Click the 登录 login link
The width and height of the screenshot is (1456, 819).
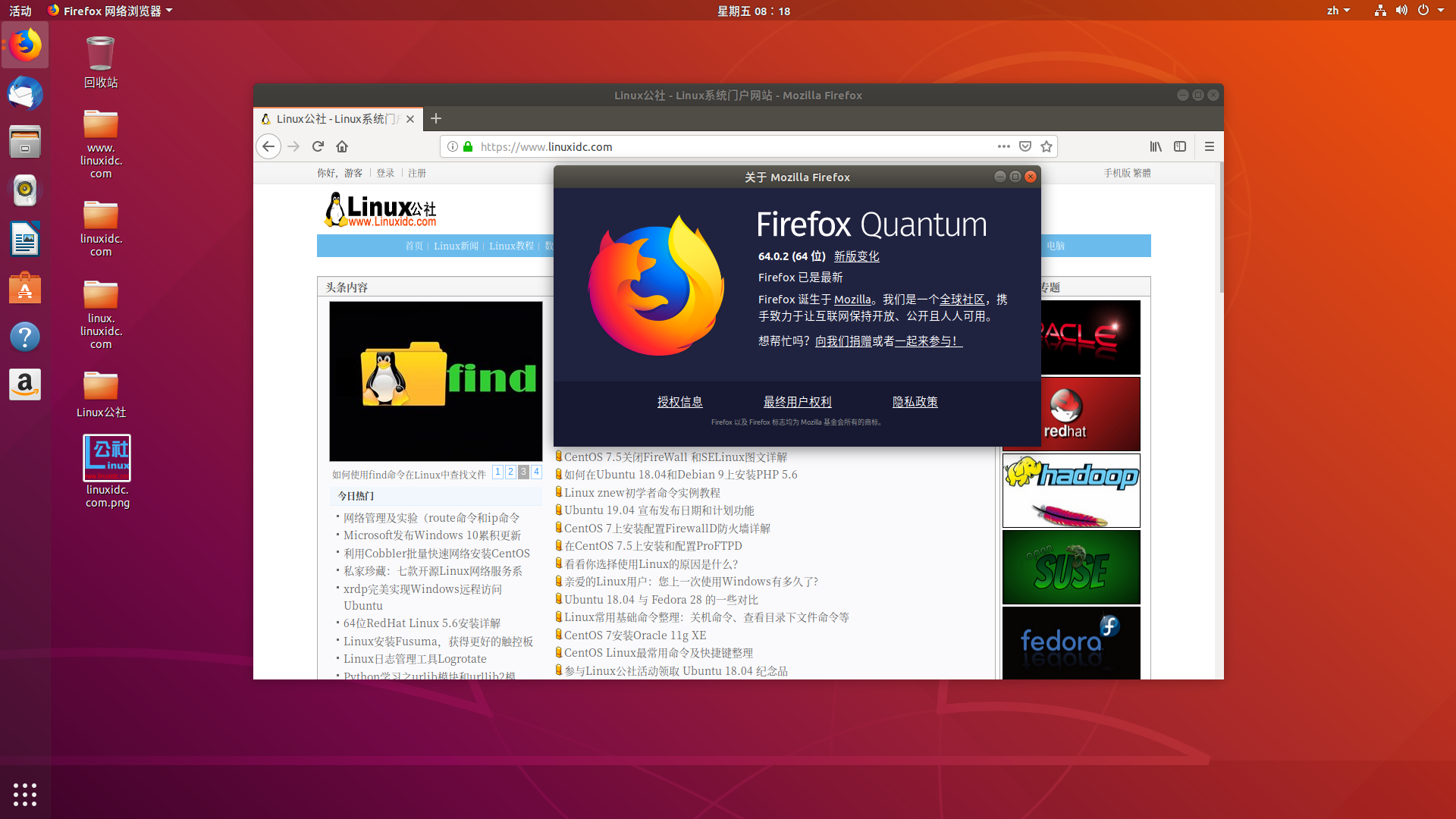(385, 173)
